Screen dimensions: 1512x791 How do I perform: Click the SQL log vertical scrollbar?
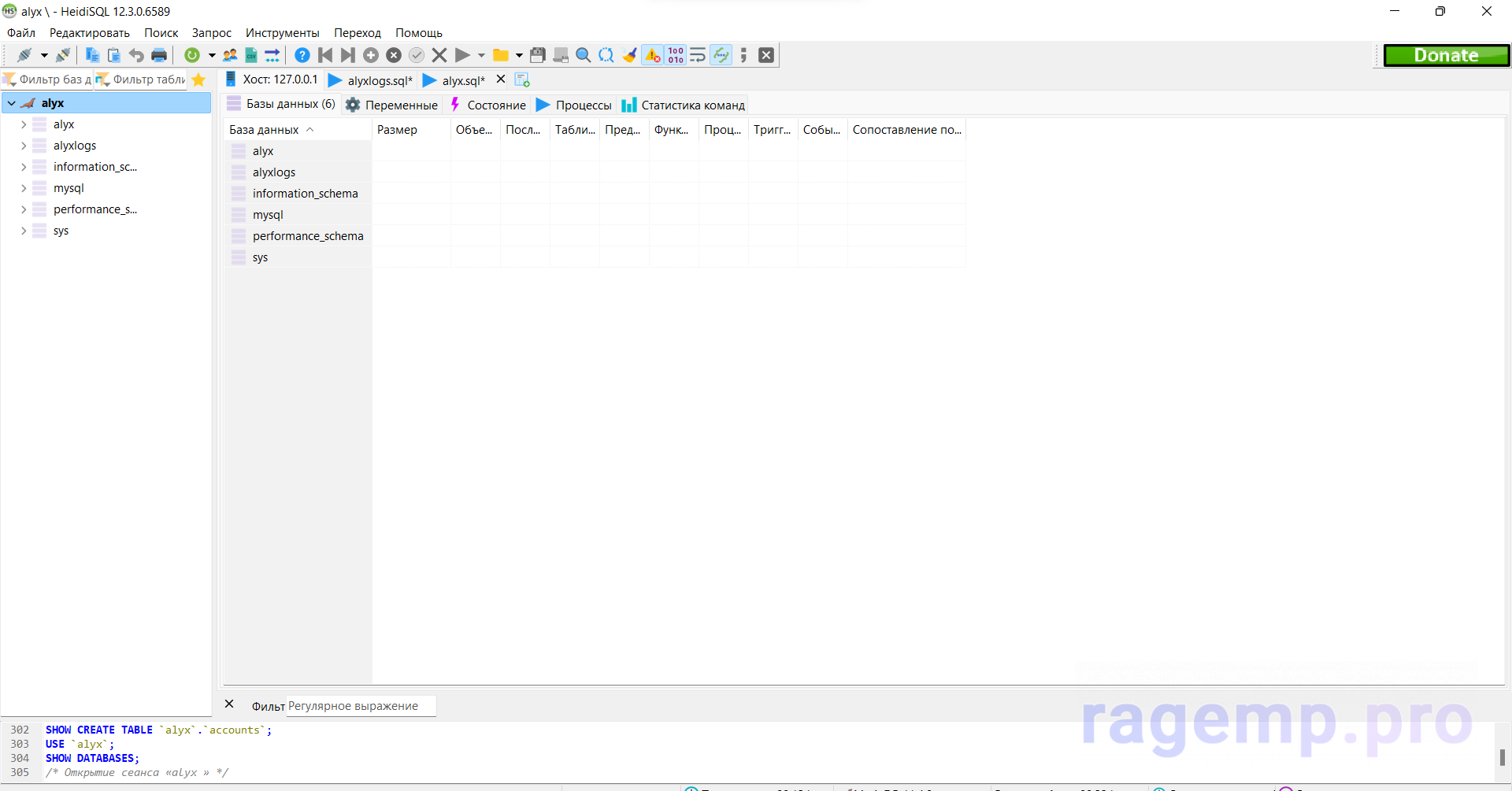pos(1503,756)
